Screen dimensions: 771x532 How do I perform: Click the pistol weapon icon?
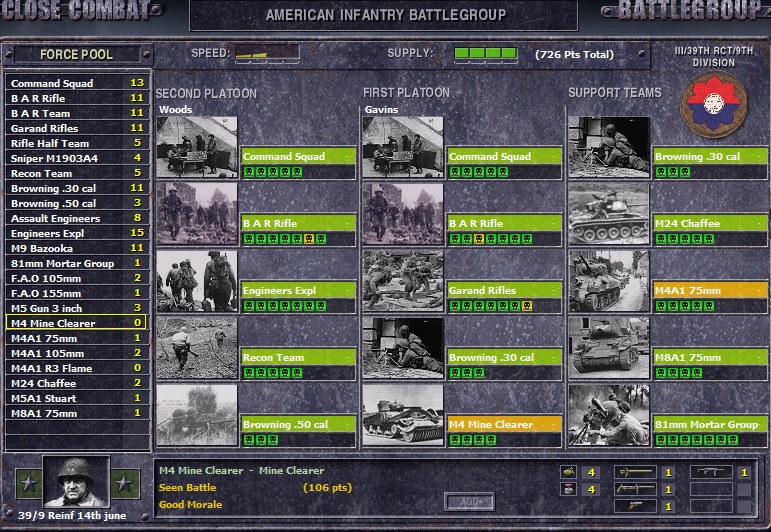pyautogui.click(x=635, y=506)
